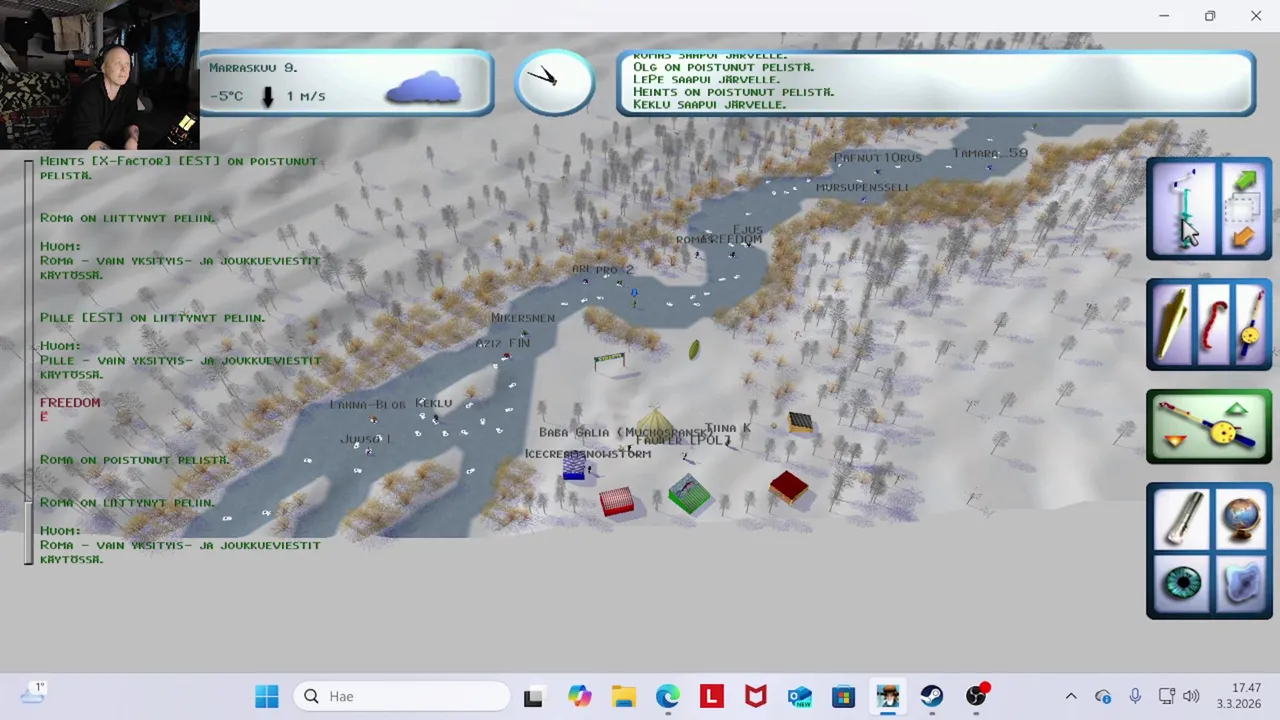The image size is (1280, 720).
Task: Open McAfee from the taskbar
Action: [755, 696]
